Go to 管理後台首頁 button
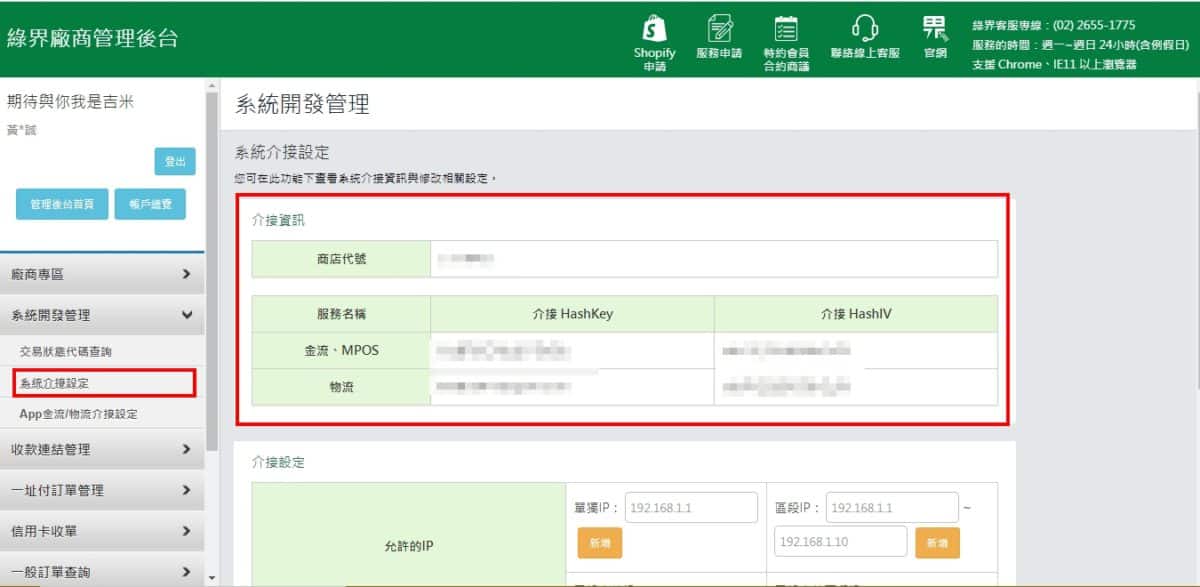This screenshot has width=1200, height=587. coord(62,204)
